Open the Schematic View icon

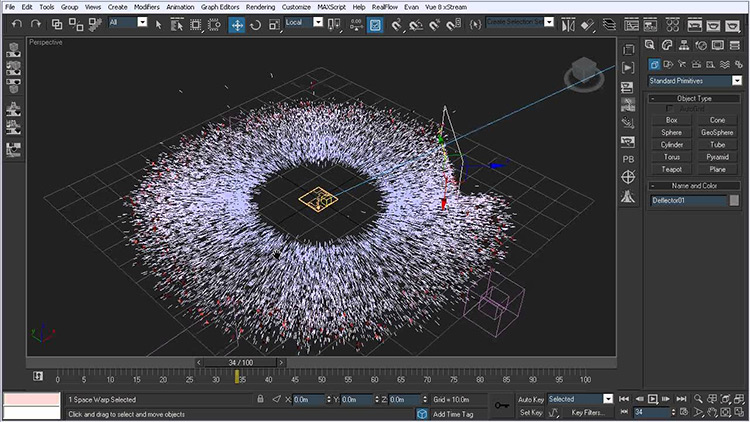point(650,24)
